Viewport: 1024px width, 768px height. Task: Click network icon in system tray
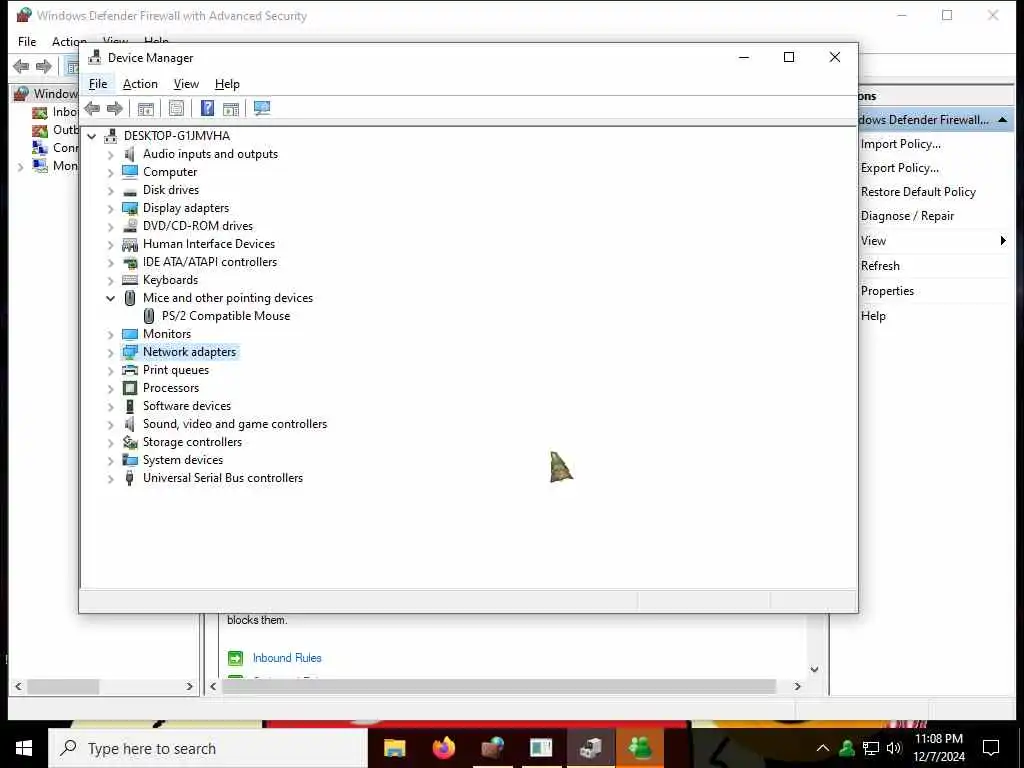click(x=871, y=748)
